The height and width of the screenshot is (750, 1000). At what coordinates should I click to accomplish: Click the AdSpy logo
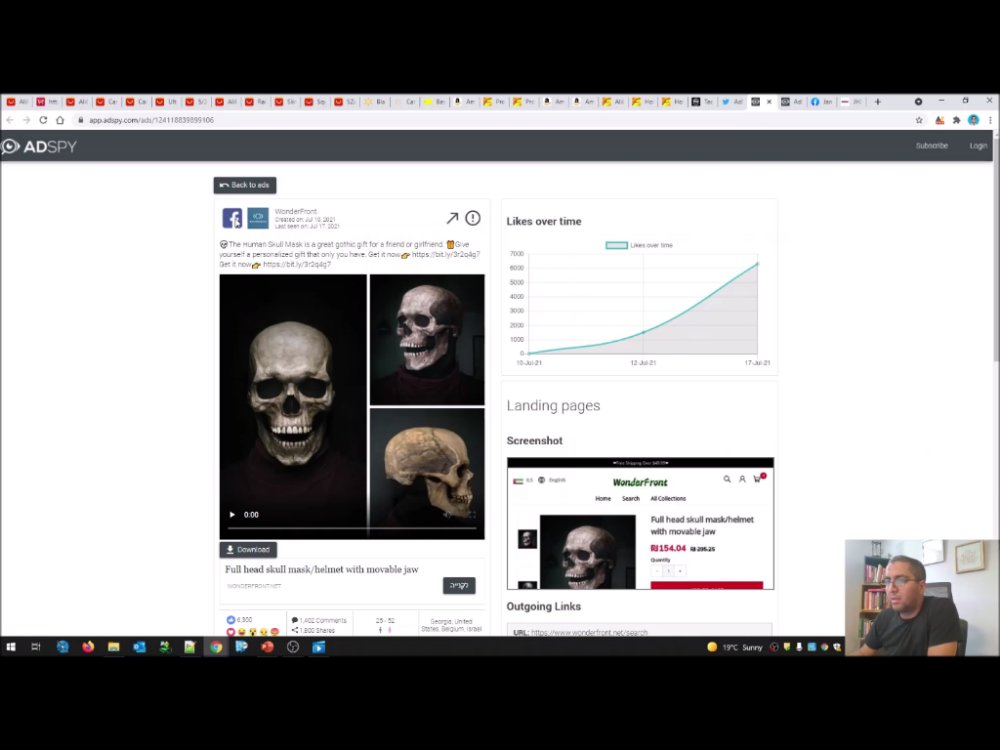39,147
